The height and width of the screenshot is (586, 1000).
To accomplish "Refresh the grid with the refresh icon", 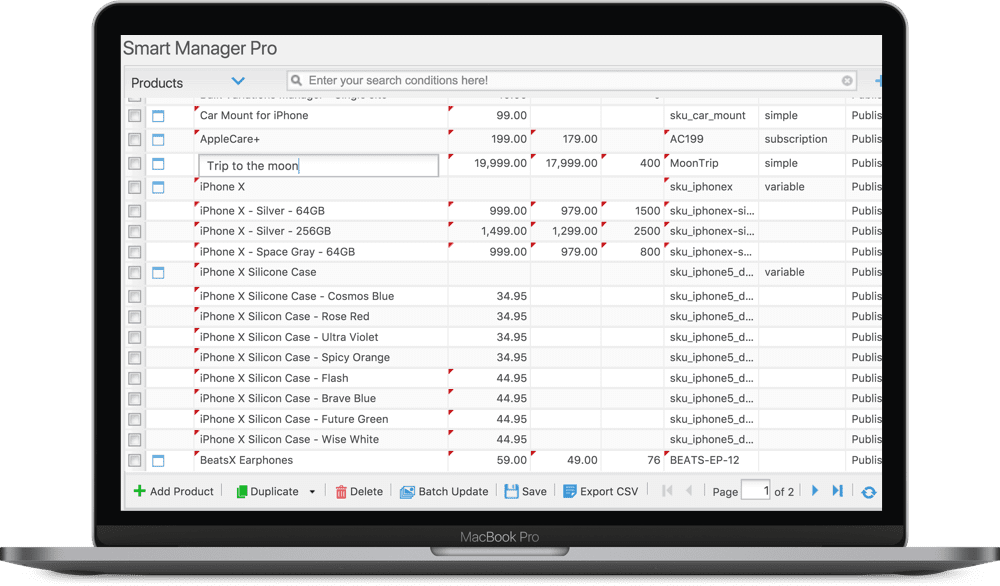I will point(869,492).
